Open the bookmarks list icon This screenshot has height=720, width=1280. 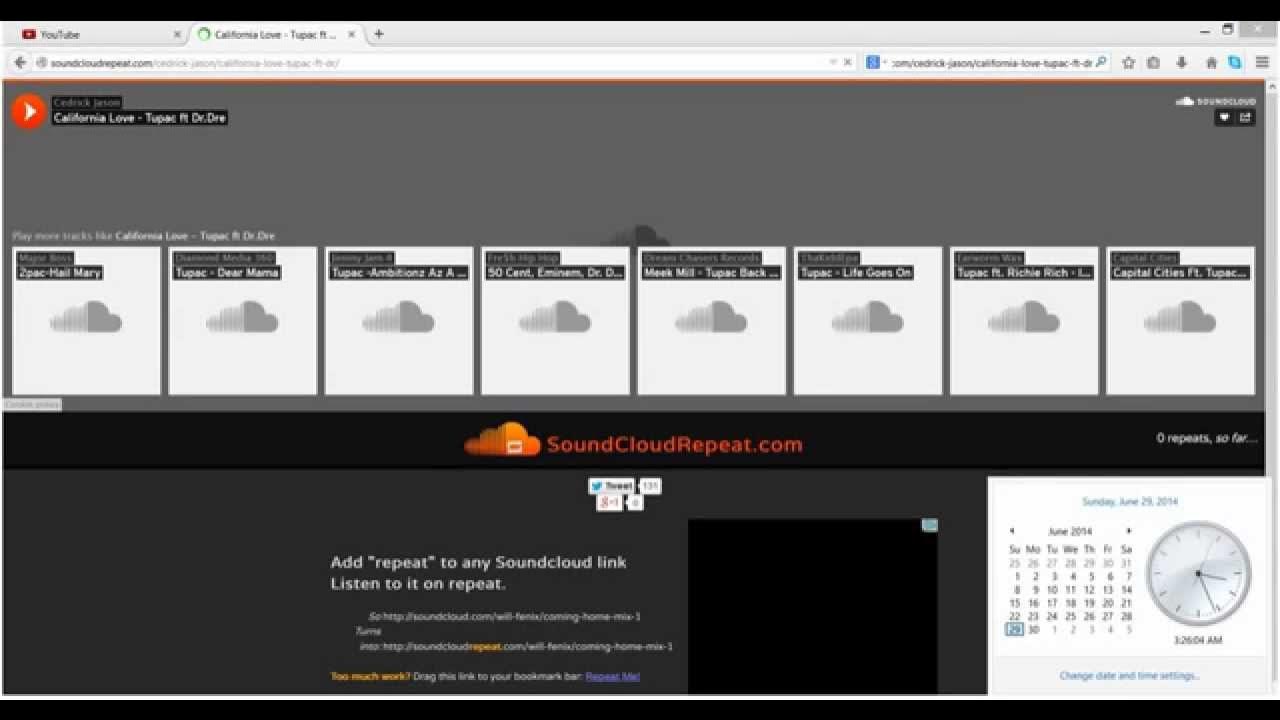click(1153, 62)
